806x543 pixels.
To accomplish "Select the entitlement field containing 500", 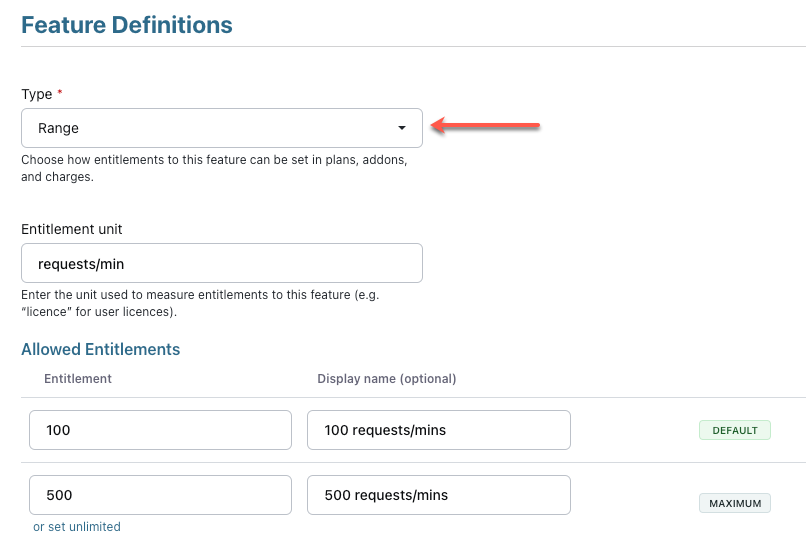I will (160, 495).
